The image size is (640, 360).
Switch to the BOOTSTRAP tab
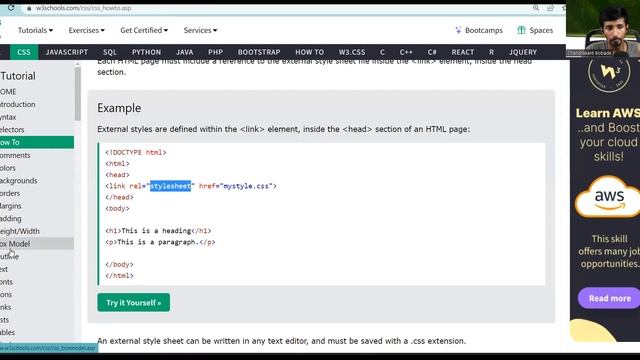tap(259, 52)
